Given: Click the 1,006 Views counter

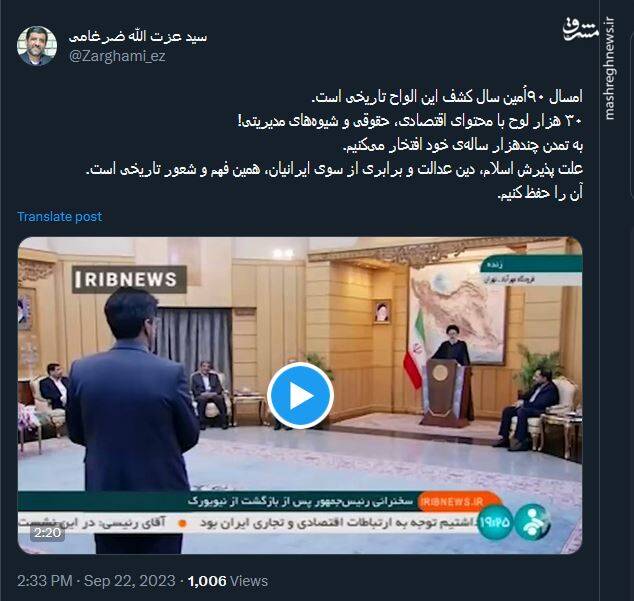Looking at the screenshot, I should pos(228,581).
